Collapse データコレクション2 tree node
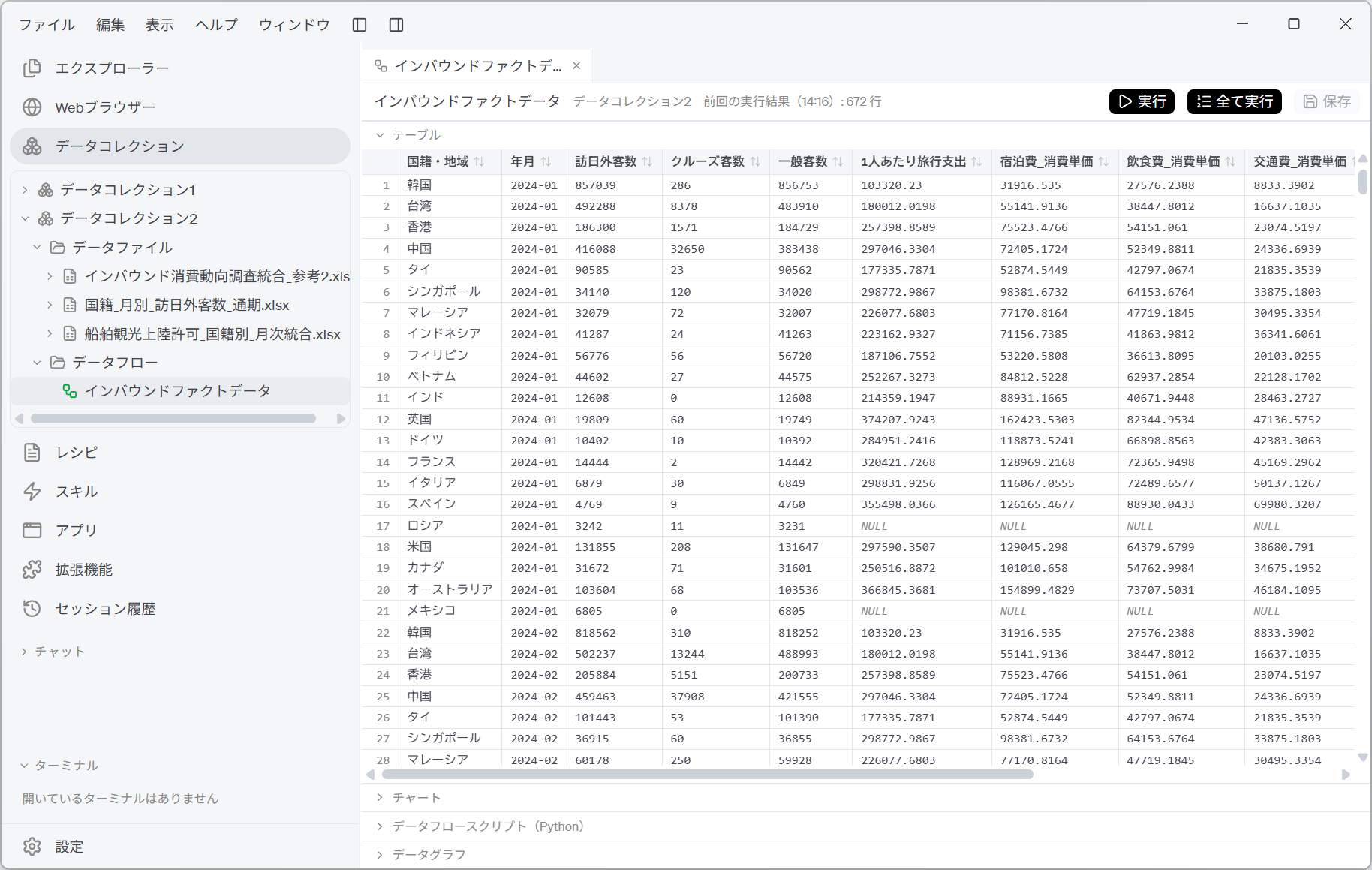 tap(25, 218)
